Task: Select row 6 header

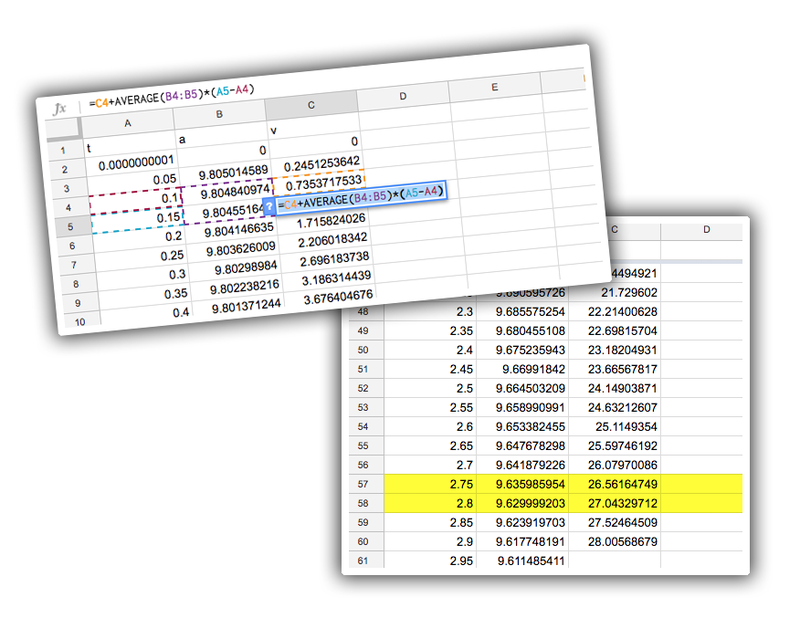Action: (72, 246)
